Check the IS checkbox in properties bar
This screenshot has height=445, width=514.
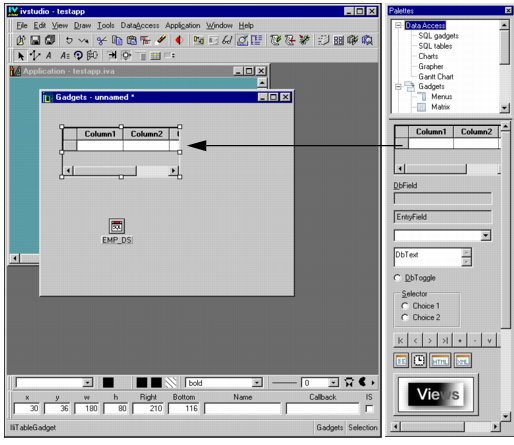tap(369, 408)
